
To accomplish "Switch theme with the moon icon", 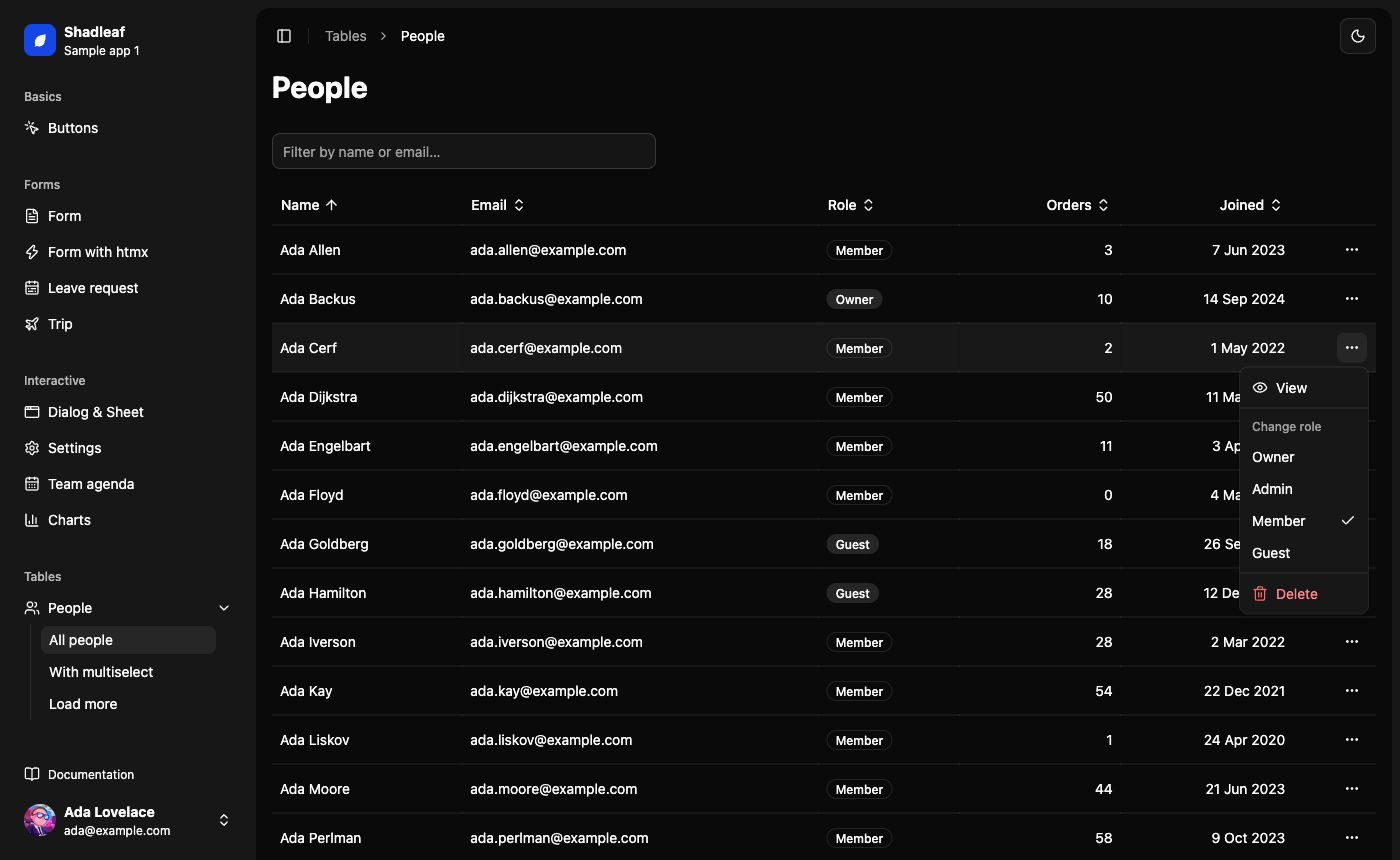I will [1358, 36].
